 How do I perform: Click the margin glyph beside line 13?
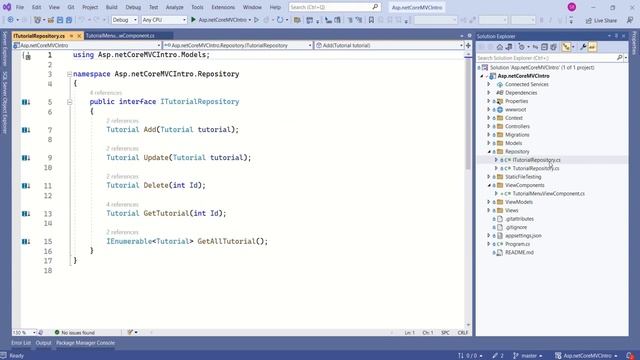click(x=26, y=213)
